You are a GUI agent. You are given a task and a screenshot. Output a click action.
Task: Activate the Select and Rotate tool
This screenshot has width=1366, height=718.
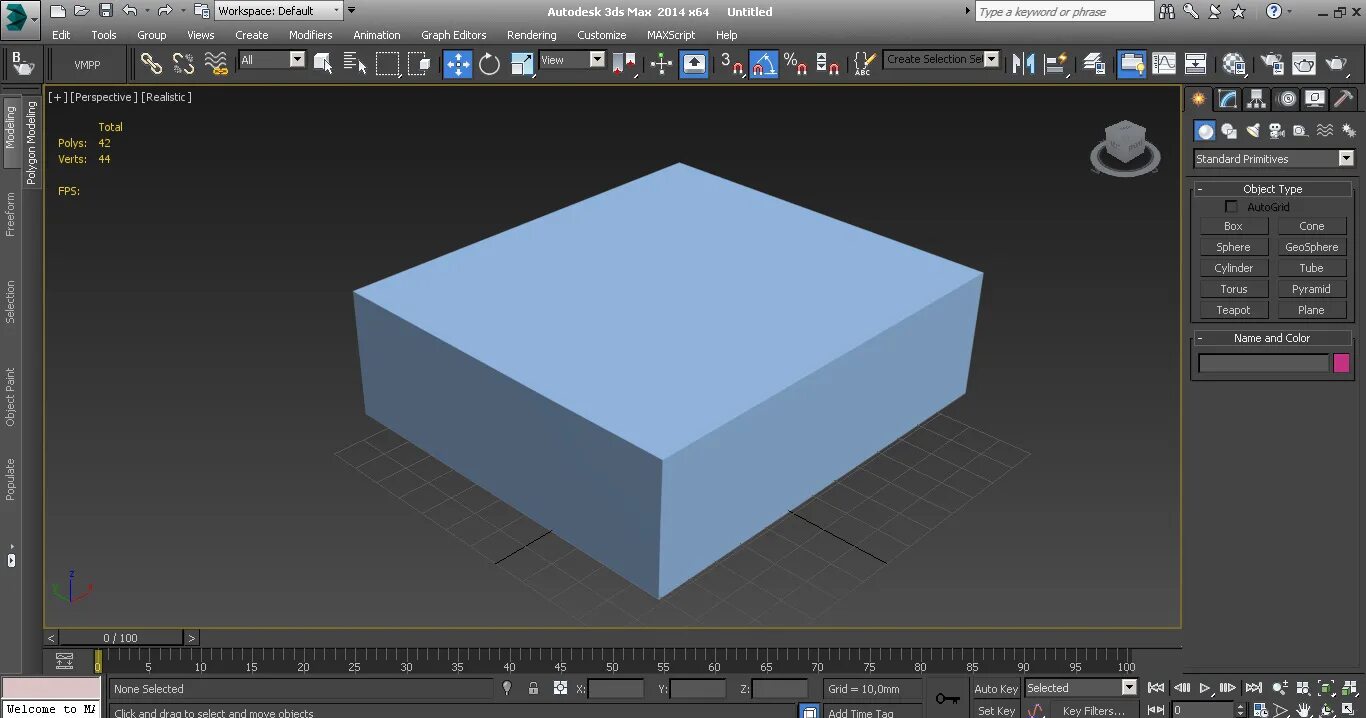[489, 64]
